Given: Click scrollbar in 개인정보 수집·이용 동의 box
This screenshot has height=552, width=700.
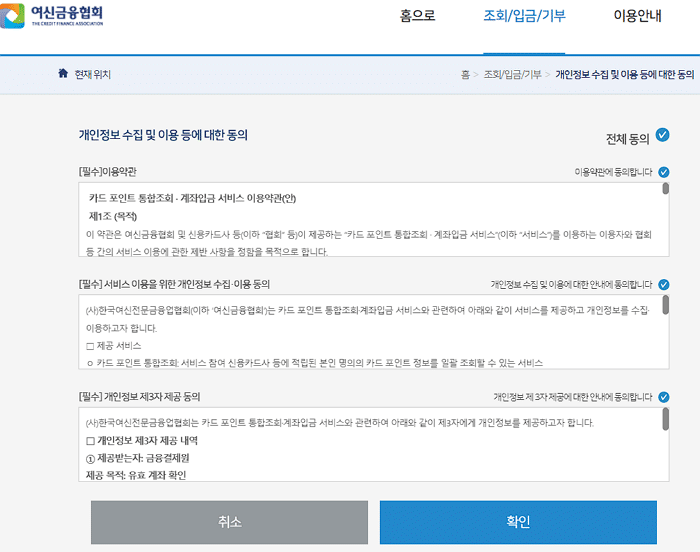Looking at the screenshot, I should (665, 306).
